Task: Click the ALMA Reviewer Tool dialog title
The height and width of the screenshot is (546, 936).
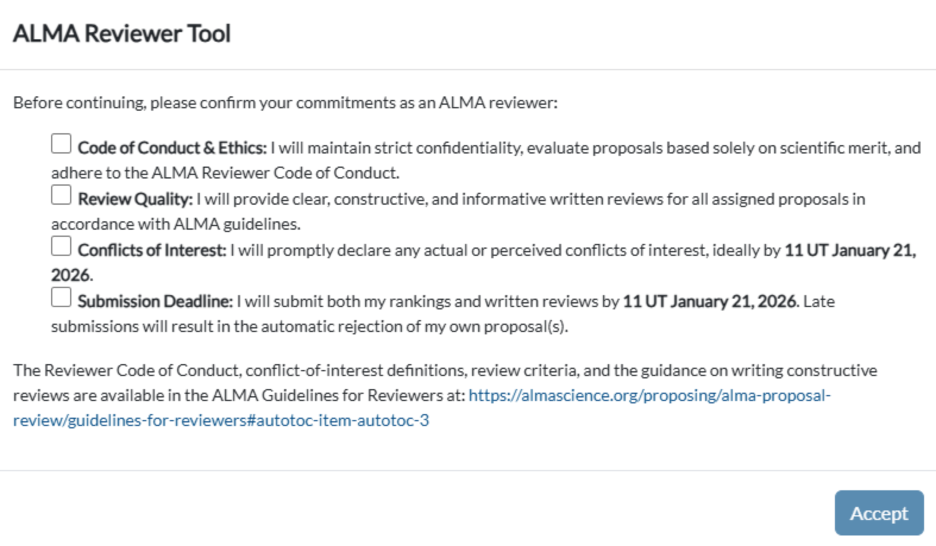Action: click(x=121, y=34)
